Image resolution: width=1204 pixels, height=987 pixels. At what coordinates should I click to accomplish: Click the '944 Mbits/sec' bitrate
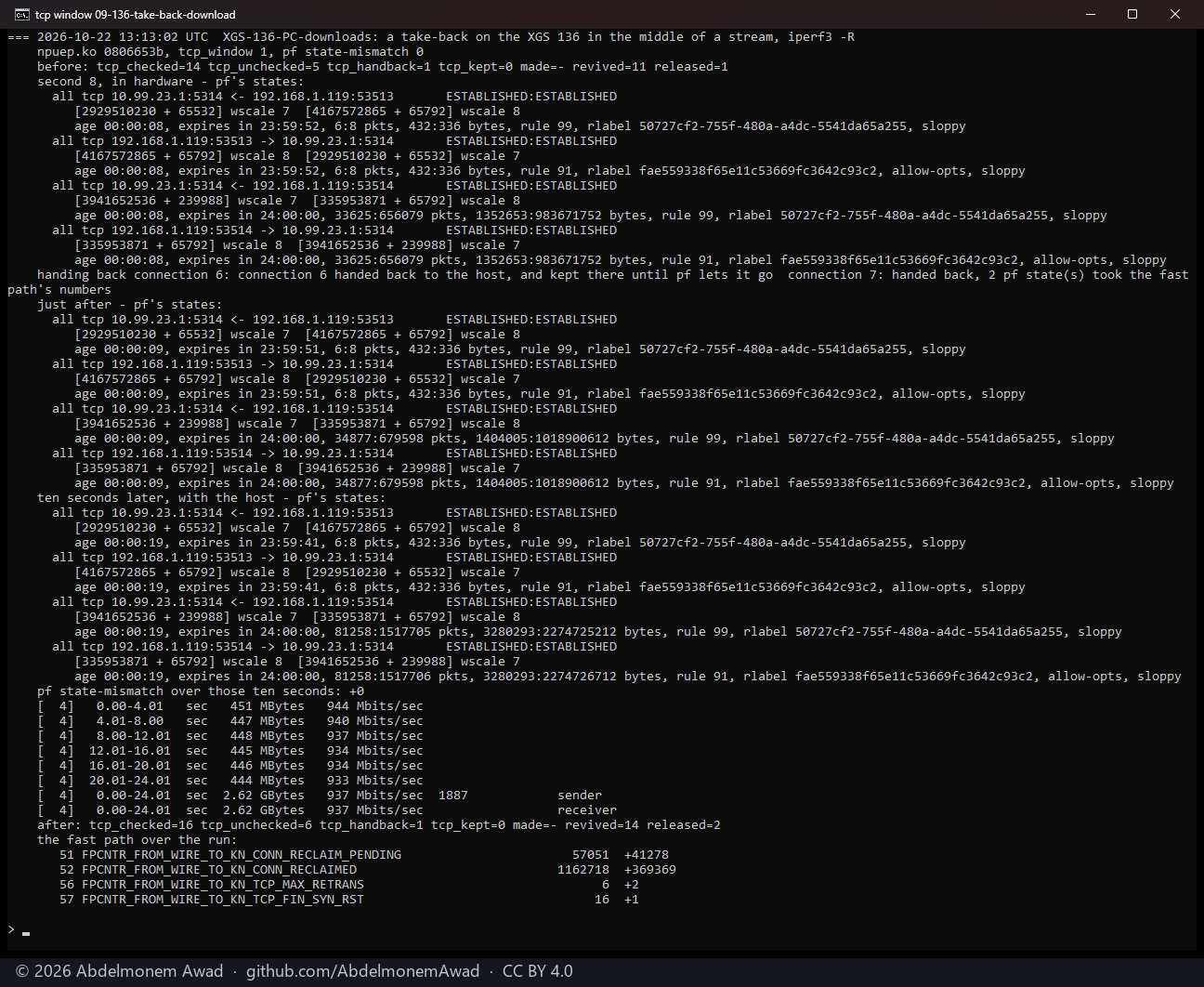click(375, 706)
